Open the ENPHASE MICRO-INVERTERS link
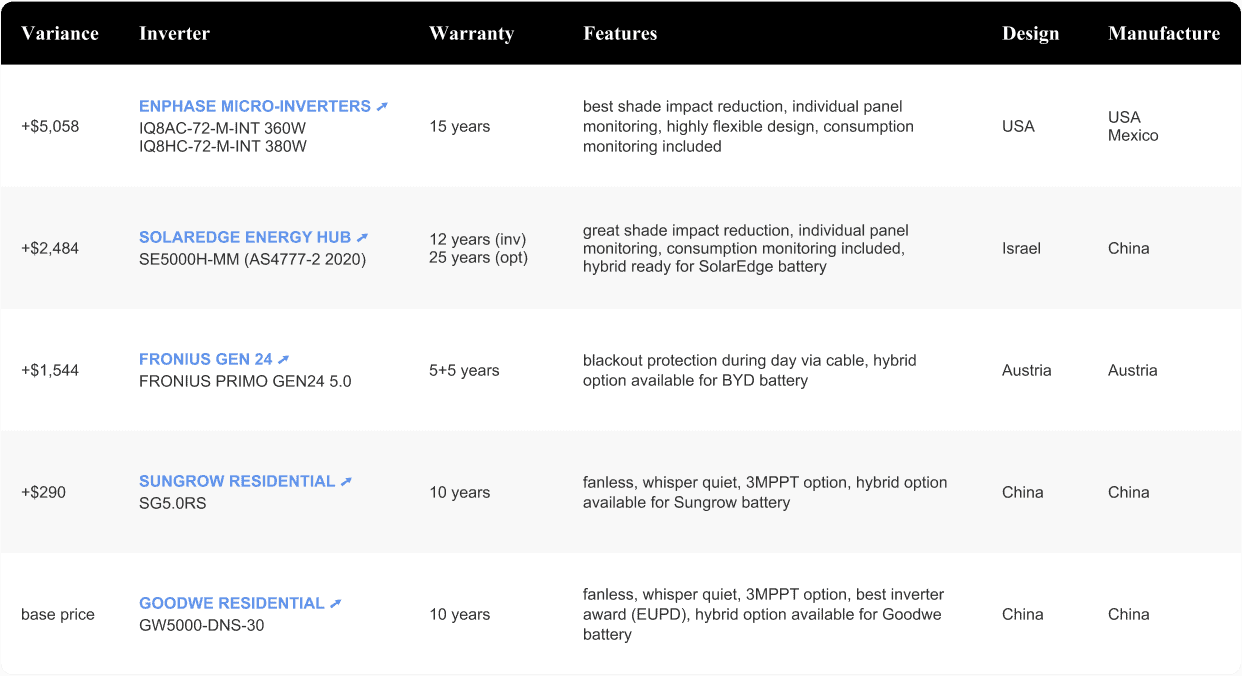Viewport: 1242px width, 676px height. [x=254, y=106]
